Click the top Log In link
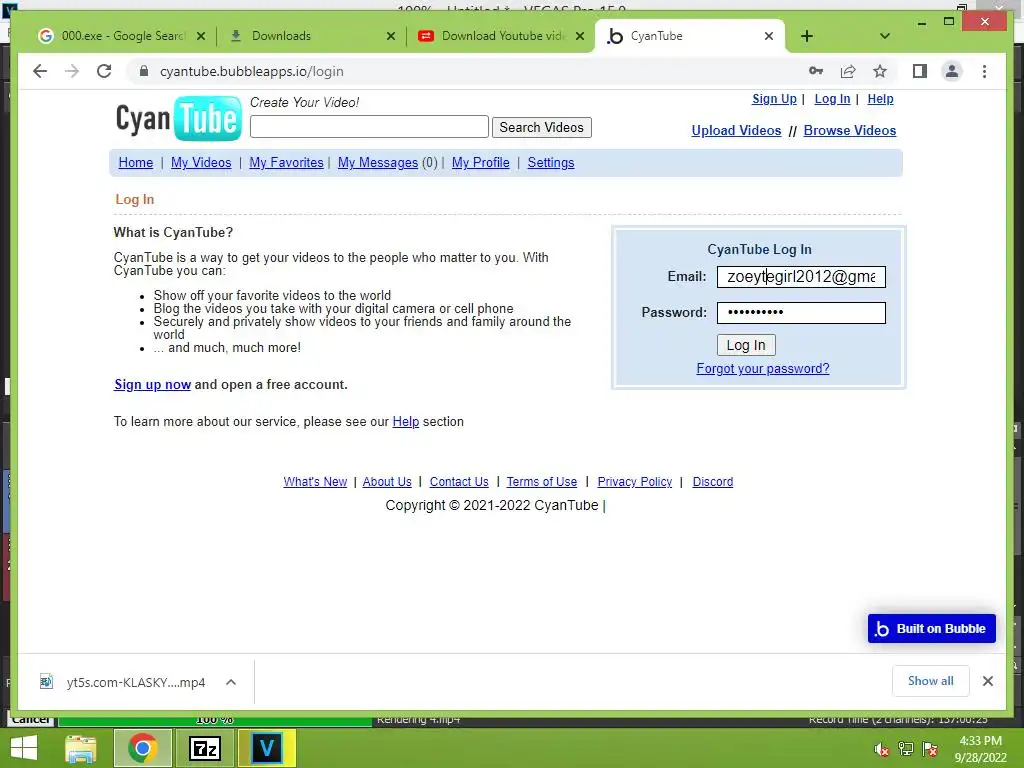 (832, 99)
